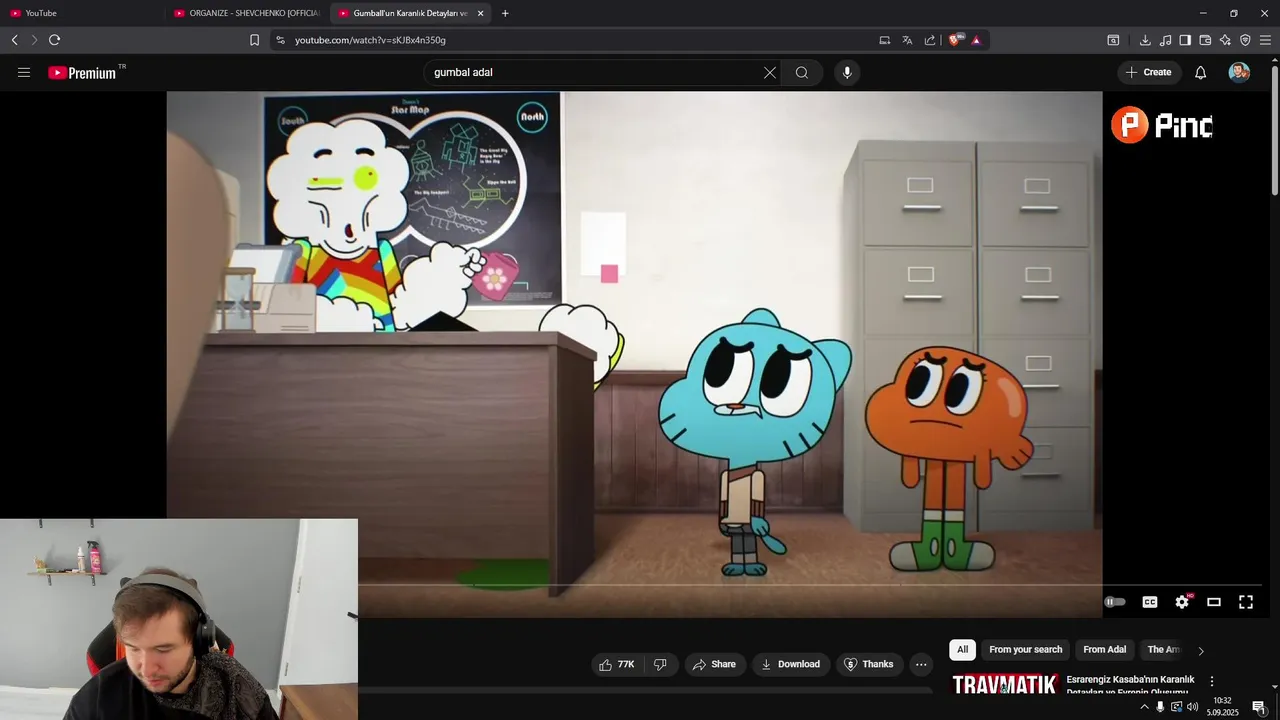Show hidden system tray icons

[x=1144, y=707]
